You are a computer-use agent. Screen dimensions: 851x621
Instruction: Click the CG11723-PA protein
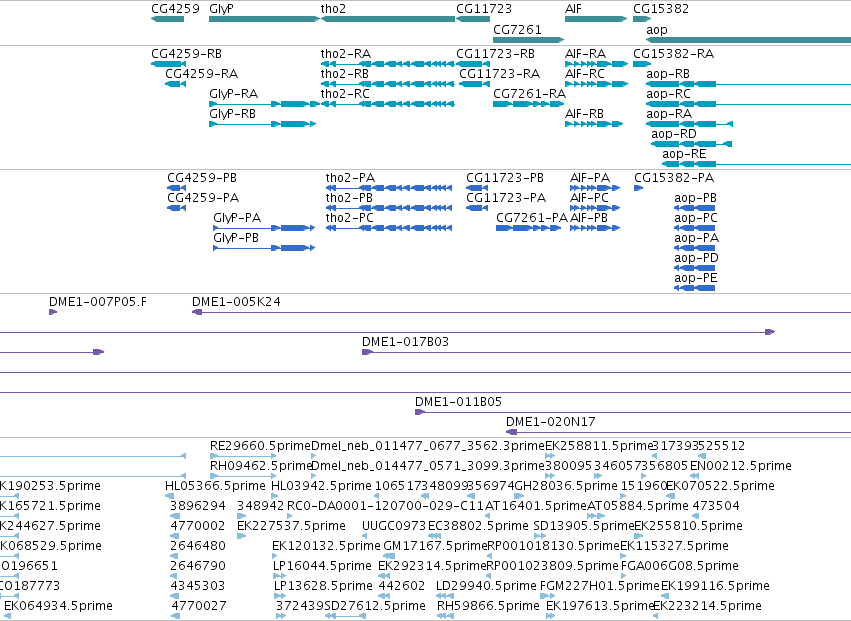coord(506,198)
